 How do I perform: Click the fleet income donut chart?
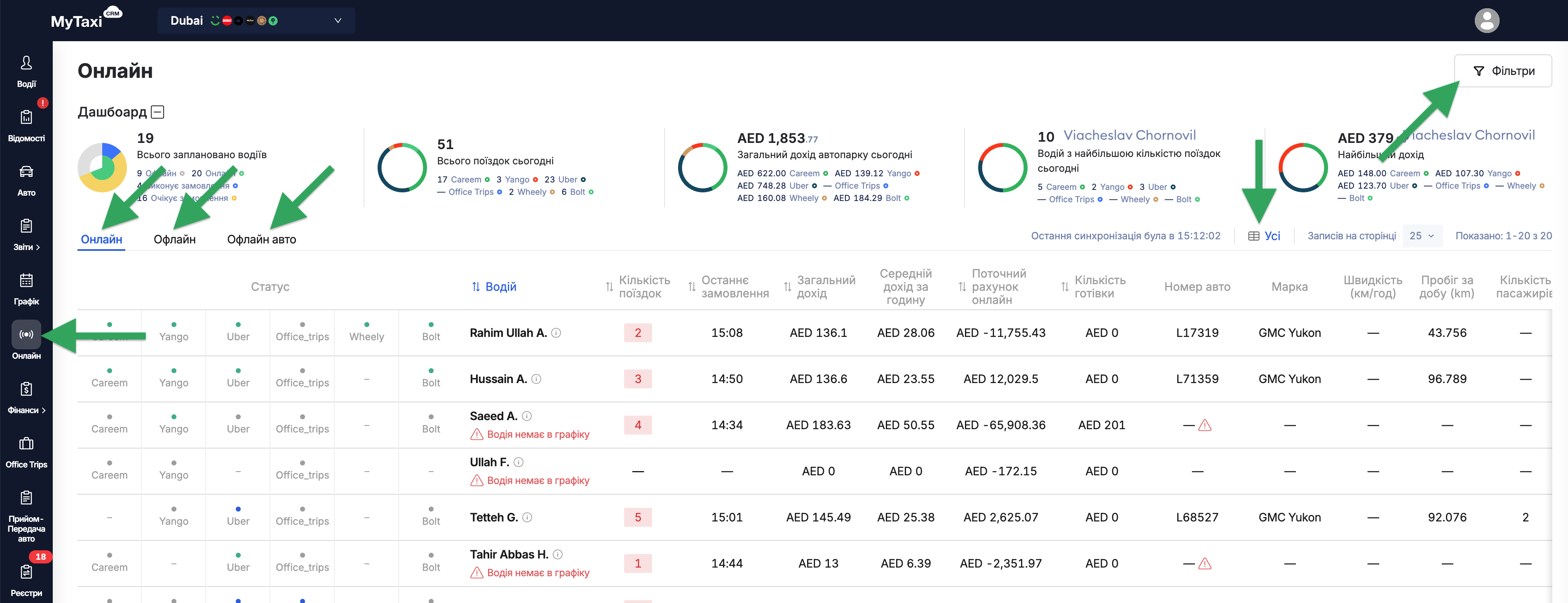[702, 167]
